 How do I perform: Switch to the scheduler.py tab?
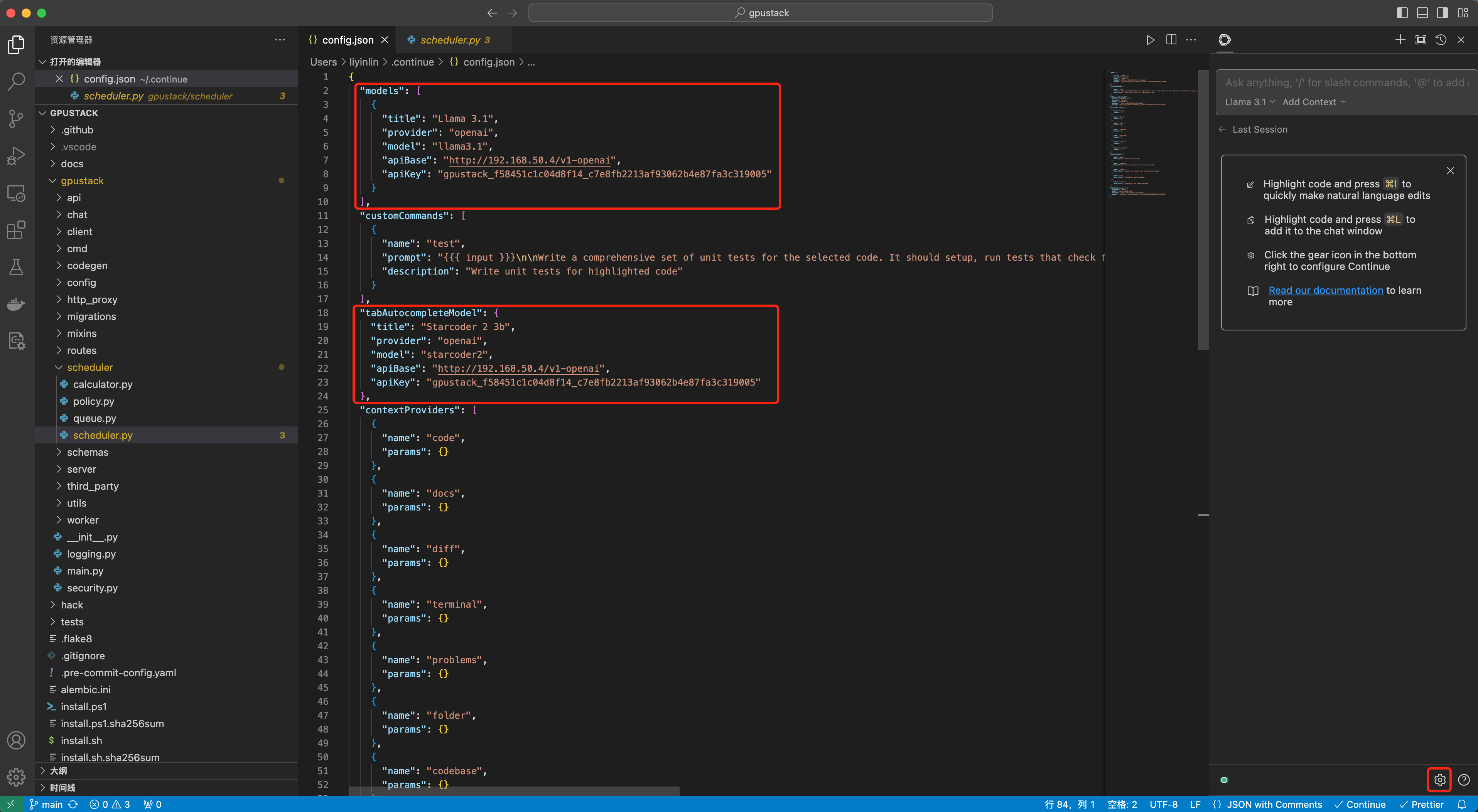pos(450,40)
